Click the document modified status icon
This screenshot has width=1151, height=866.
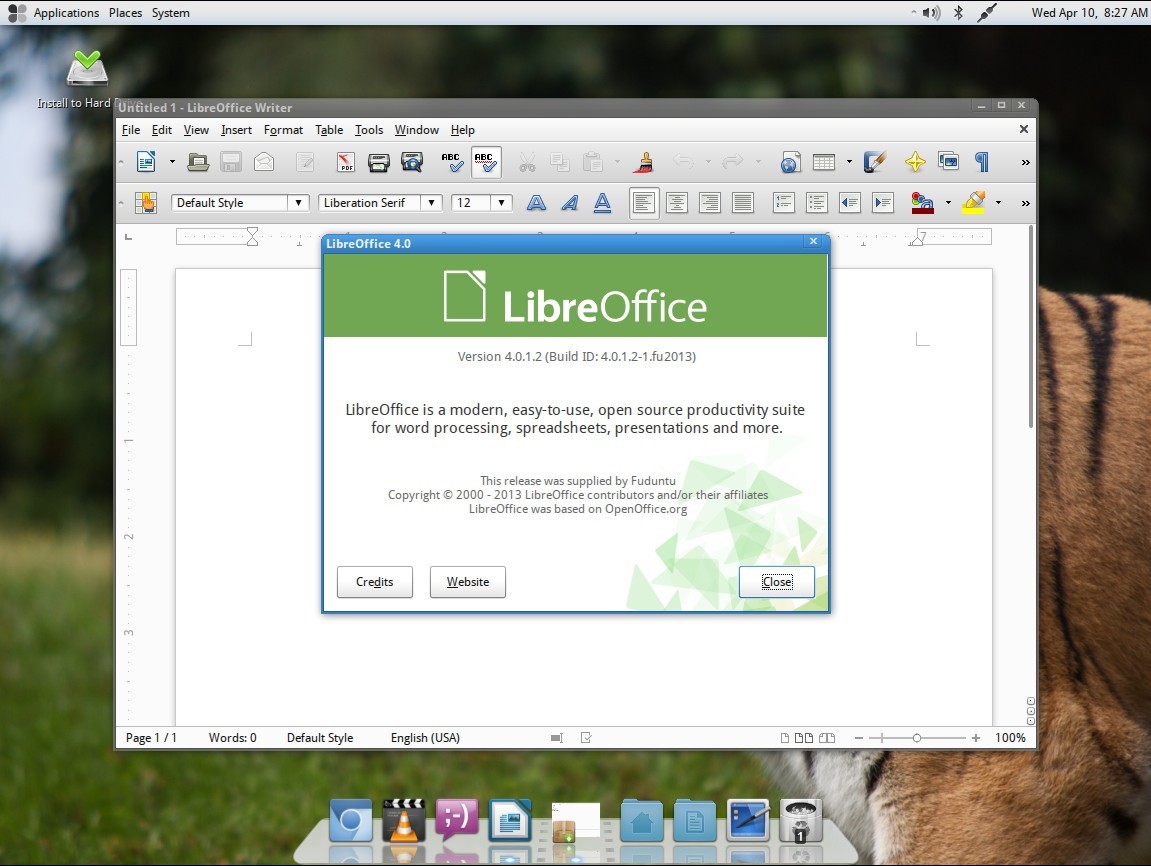pyautogui.click(x=586, y=738)
